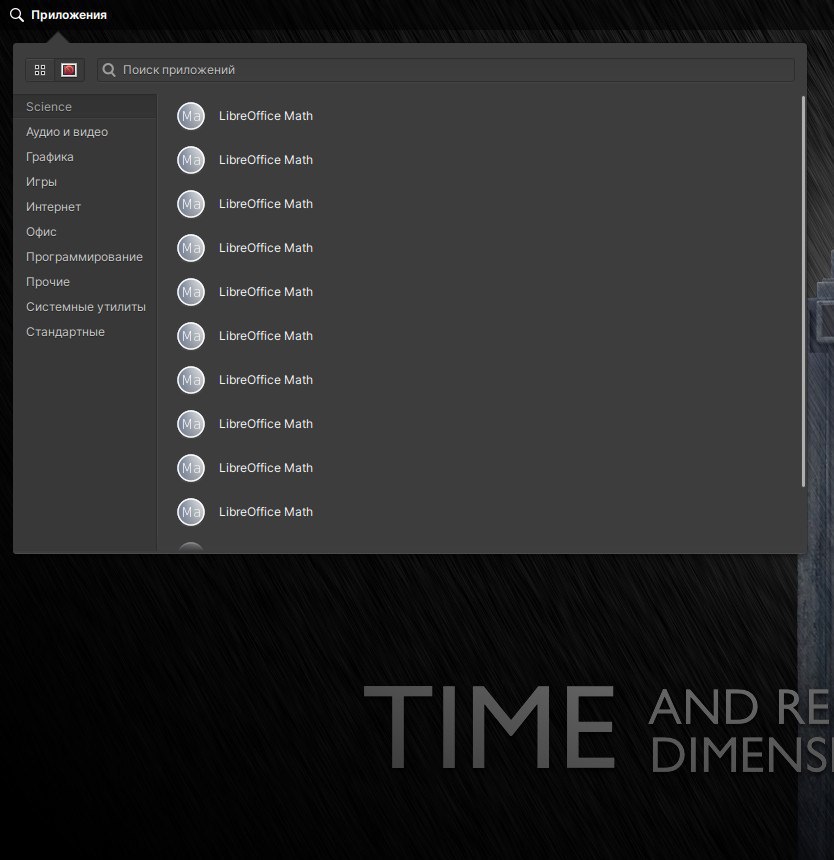Click the Поиск приложений search field

pos(445,70)
